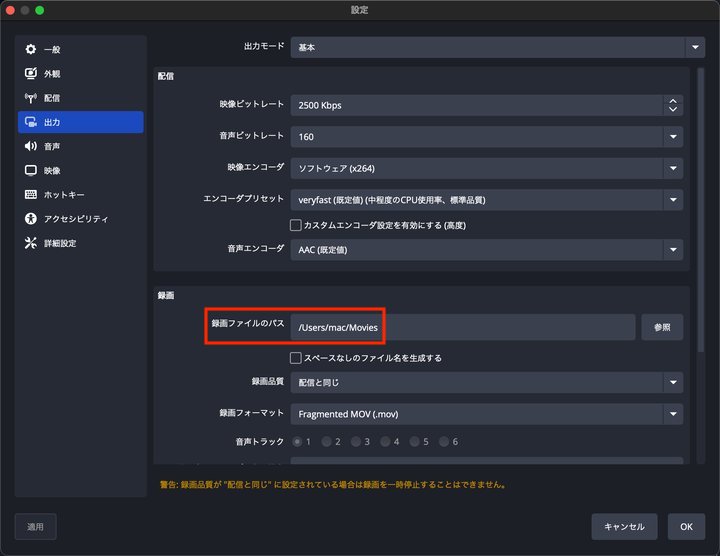Select audio track 2 radio button
The height and width of the screenshot is (556, 720).
point(326,441)
